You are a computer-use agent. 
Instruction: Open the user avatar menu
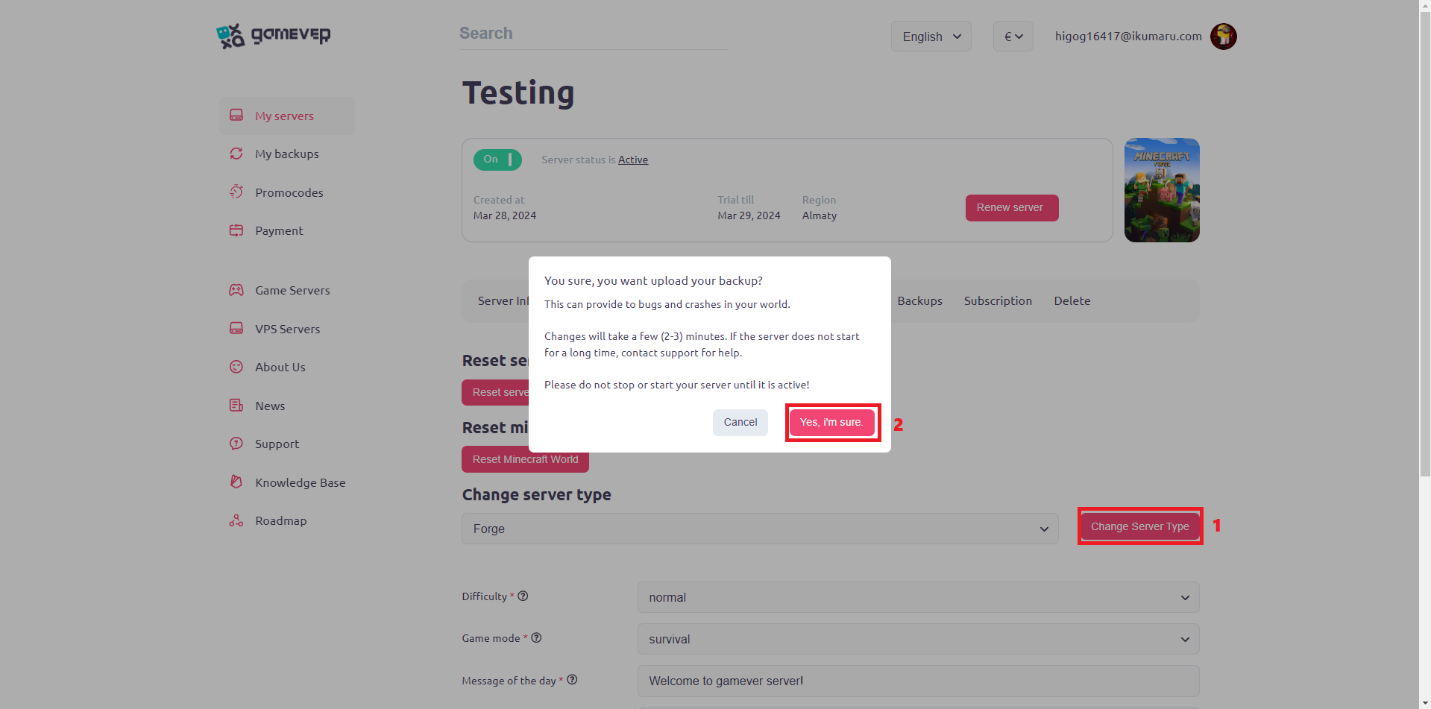click(1223, 37)
